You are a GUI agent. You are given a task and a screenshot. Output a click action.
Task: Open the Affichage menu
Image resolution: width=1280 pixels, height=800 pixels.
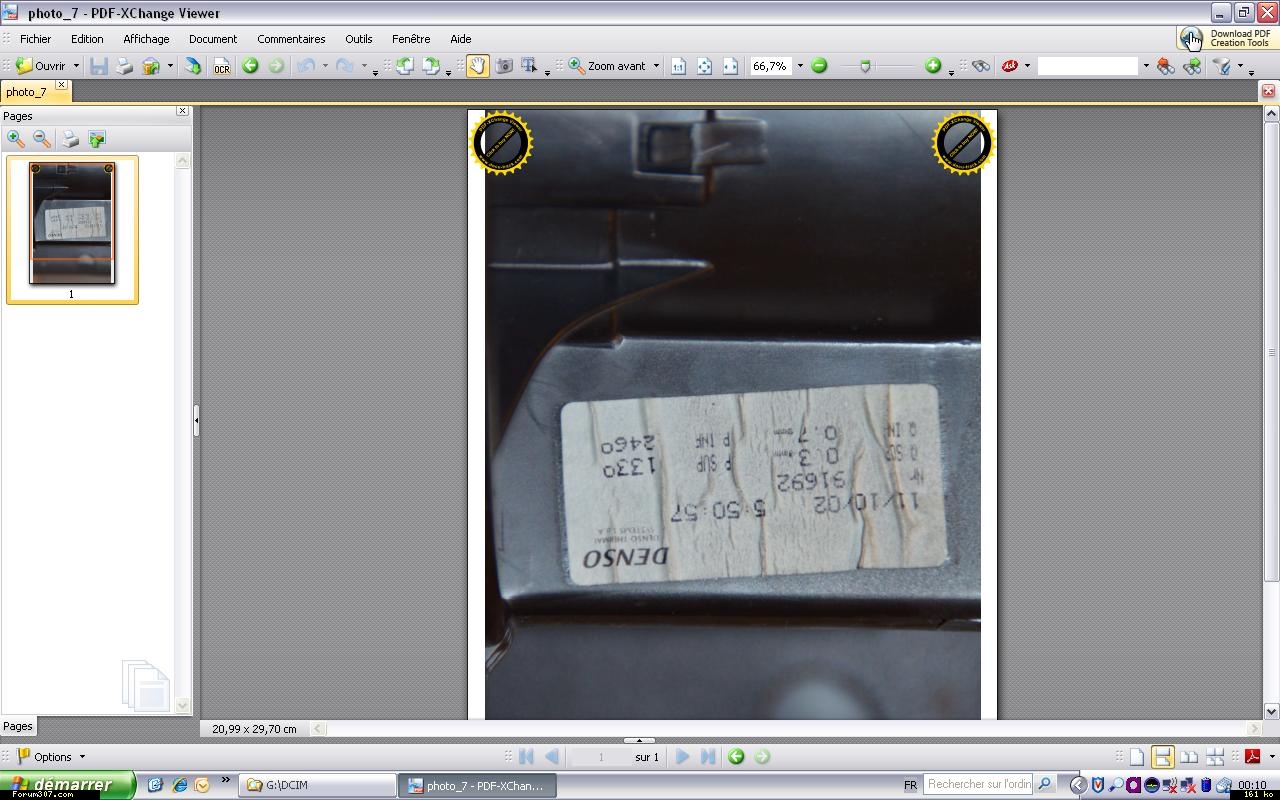[x=146, y=39]
